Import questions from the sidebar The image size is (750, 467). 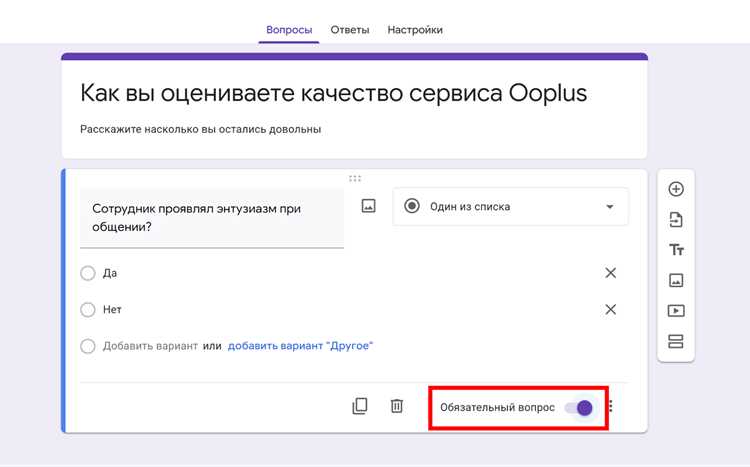coord(676,220)
